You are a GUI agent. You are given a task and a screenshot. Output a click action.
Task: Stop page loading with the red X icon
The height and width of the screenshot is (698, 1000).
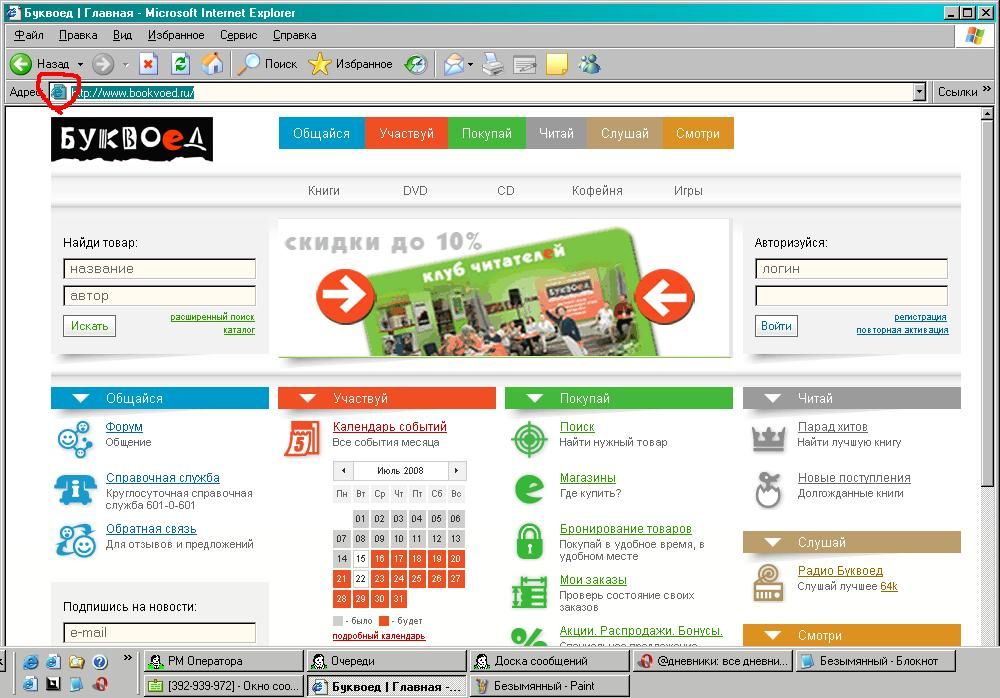(x=149, y=64)
